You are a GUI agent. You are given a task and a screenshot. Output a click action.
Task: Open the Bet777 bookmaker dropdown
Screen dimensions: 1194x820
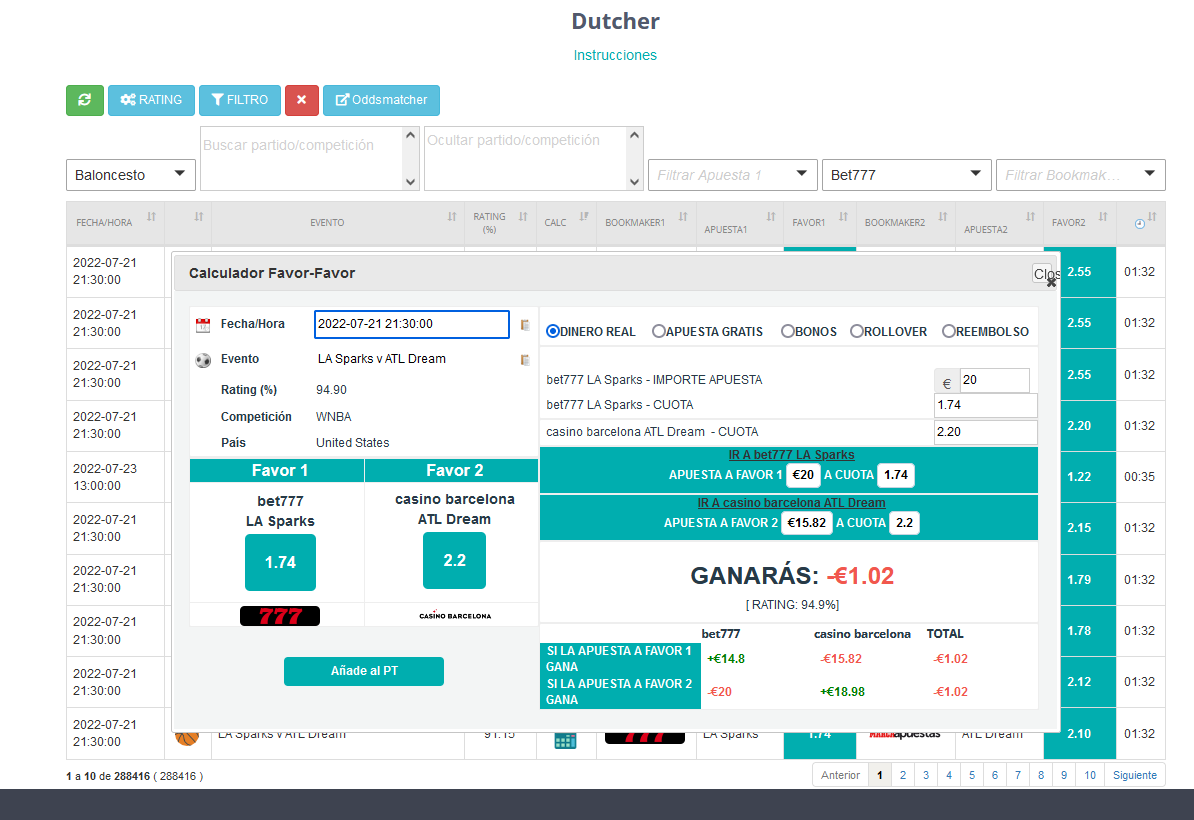pyautogui.click(x=906, y=175)
